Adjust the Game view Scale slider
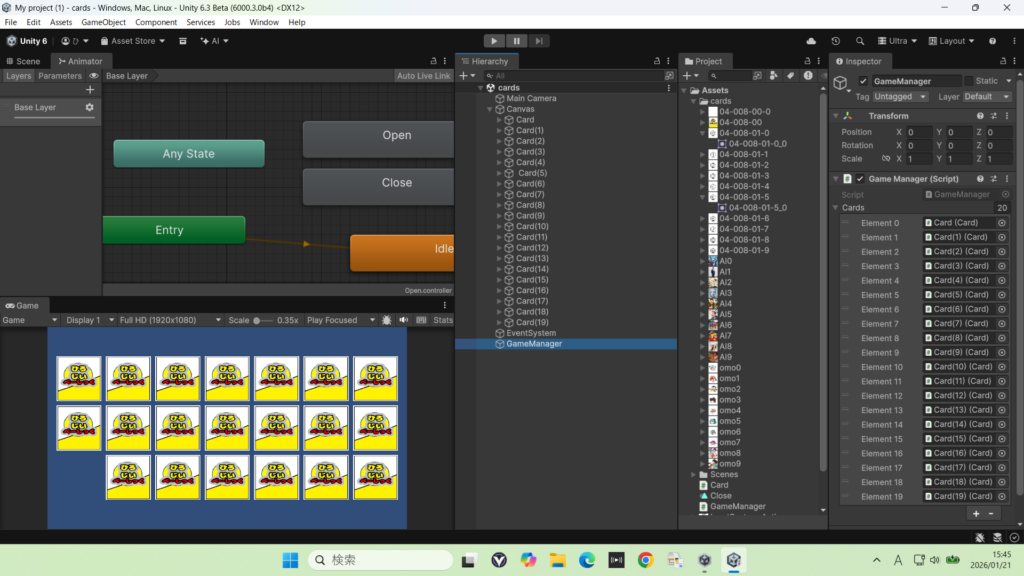 click(x=262, y=320)
